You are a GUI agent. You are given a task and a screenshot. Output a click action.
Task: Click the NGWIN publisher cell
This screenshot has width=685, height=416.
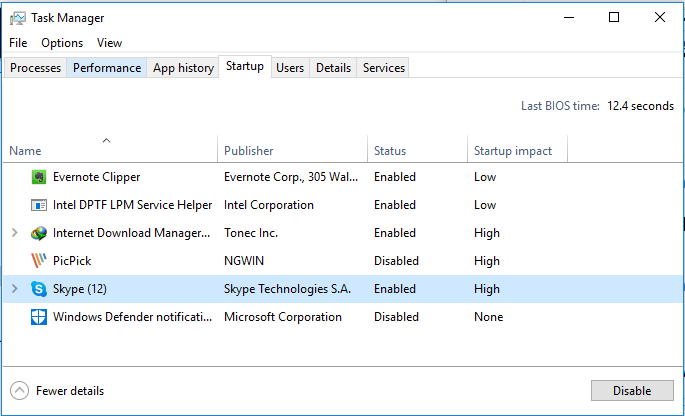pyautogui.click(x=244, y=261)
